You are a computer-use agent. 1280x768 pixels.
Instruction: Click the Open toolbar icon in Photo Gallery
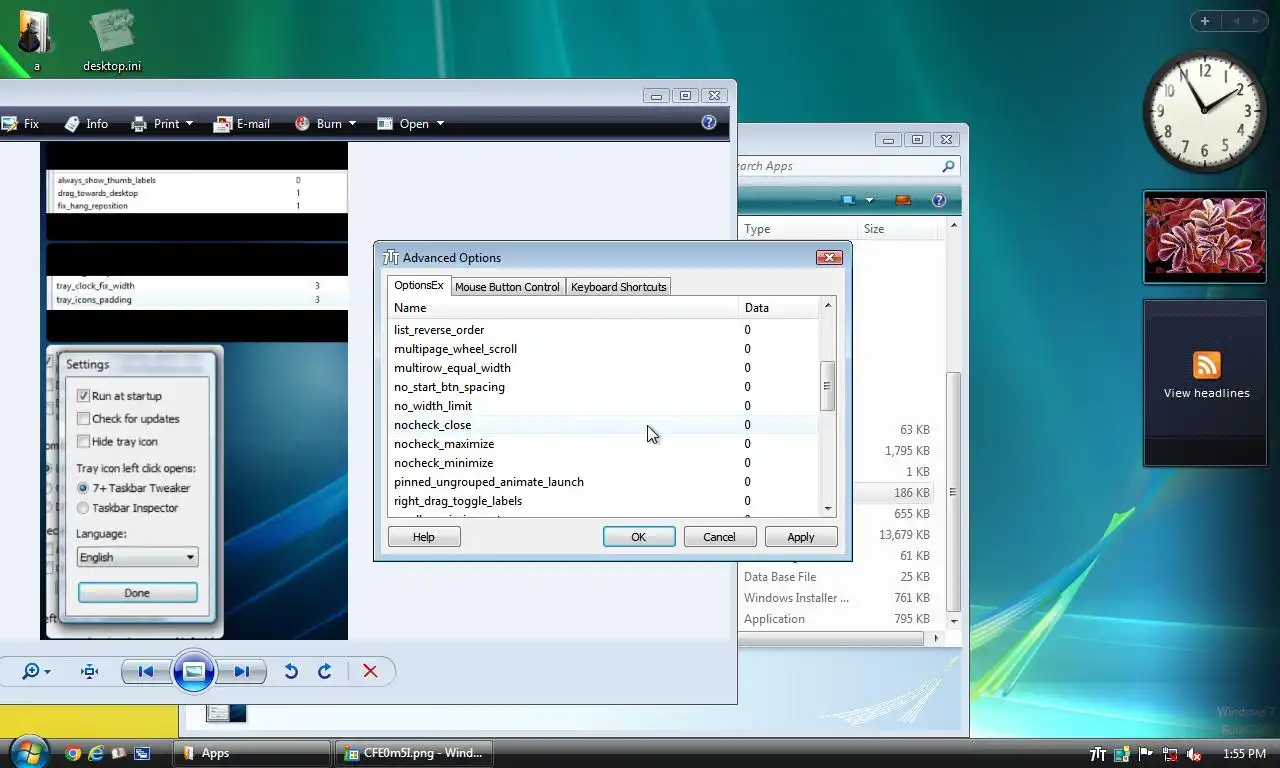click(385, 124)
